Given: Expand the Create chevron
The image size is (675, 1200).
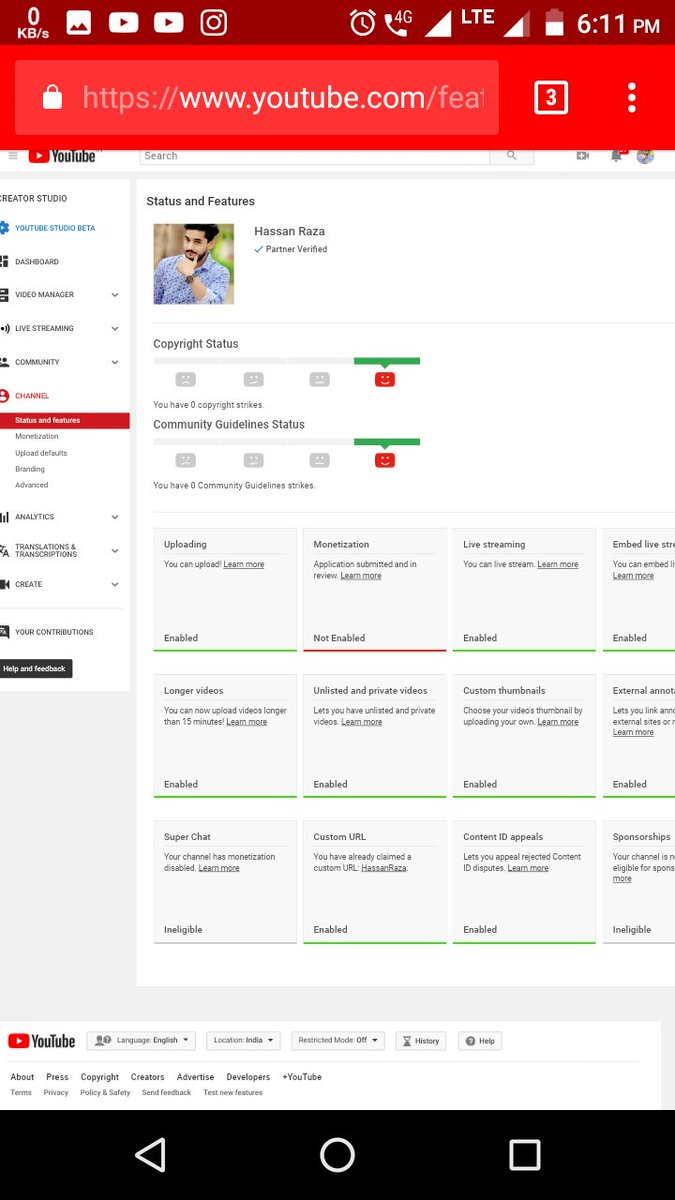Looking at the screenshot, I should click(x=115, y=584).
